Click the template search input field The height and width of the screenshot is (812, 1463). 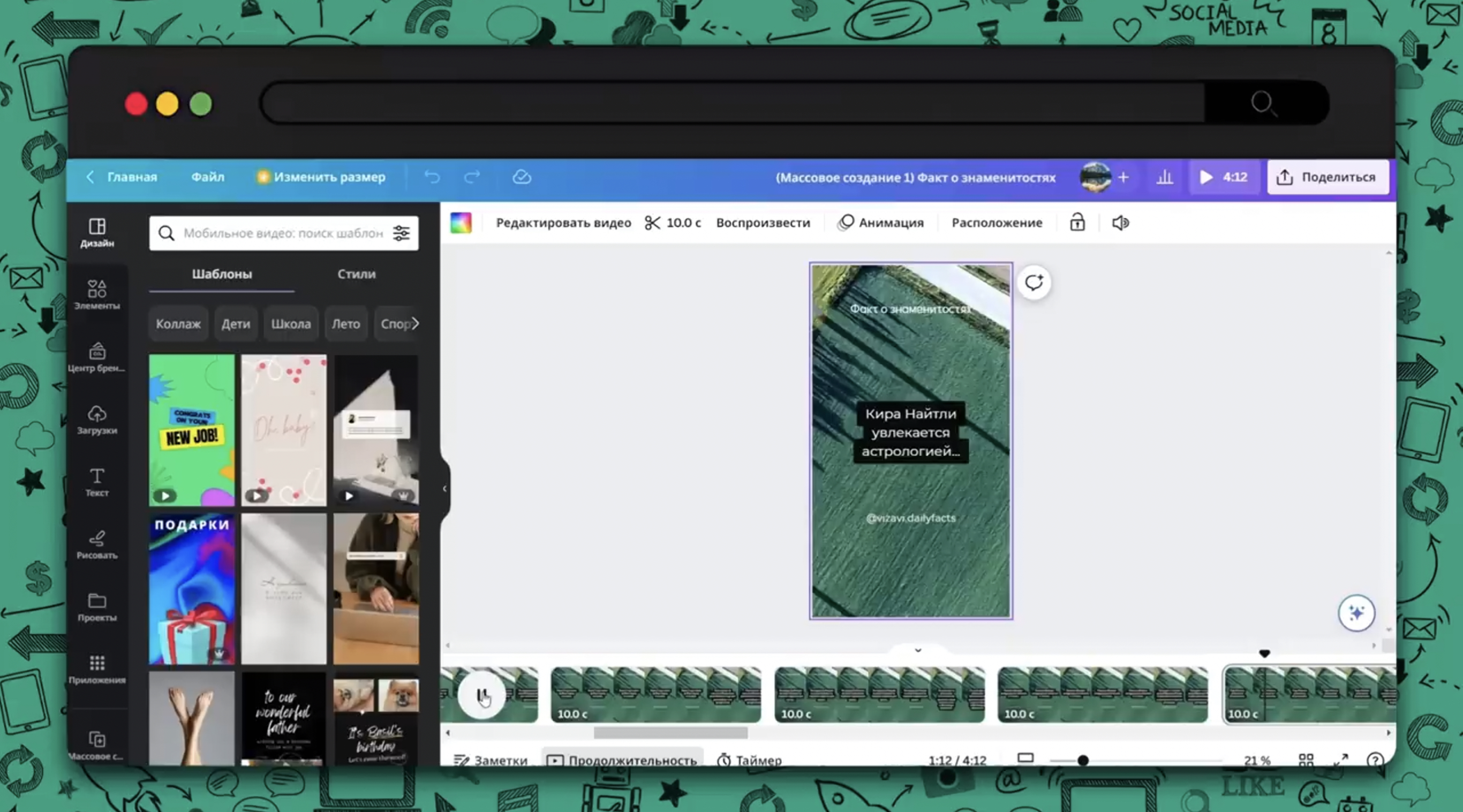pyautogui.click(x=283, y=233)
